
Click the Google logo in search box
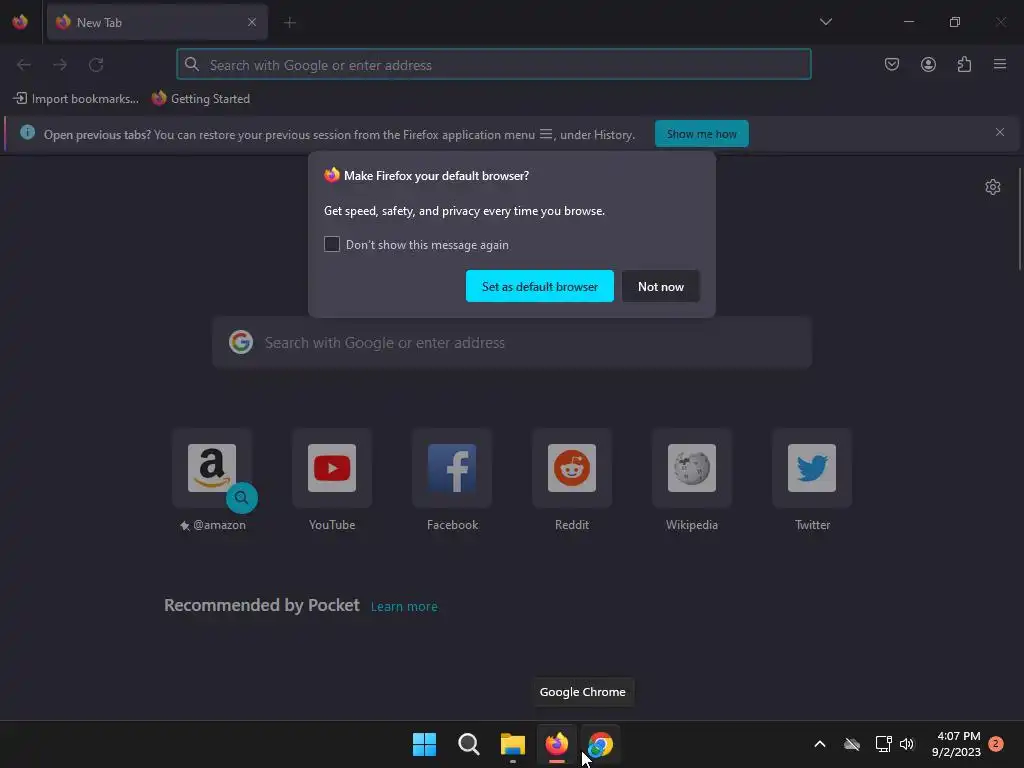[x=241, y=342]
